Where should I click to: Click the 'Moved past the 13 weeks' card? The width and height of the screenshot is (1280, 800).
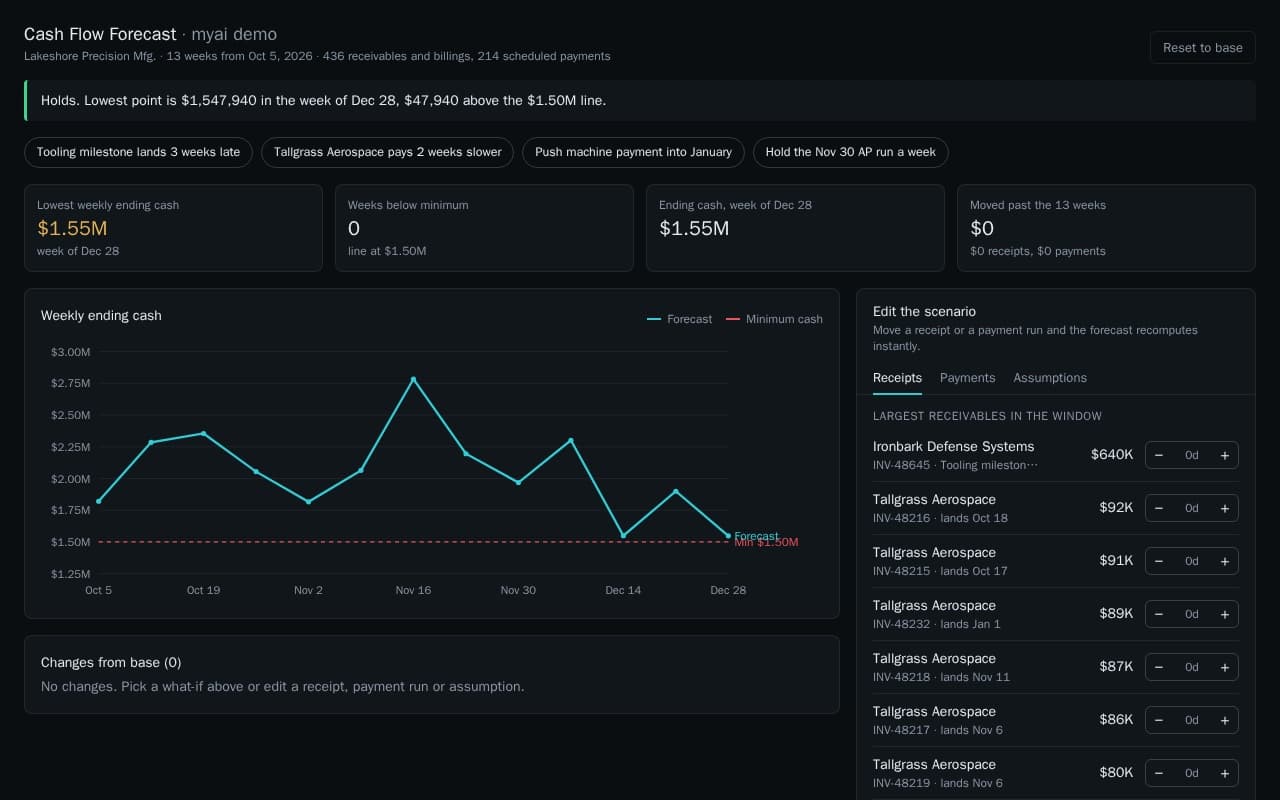[1106, 228]
